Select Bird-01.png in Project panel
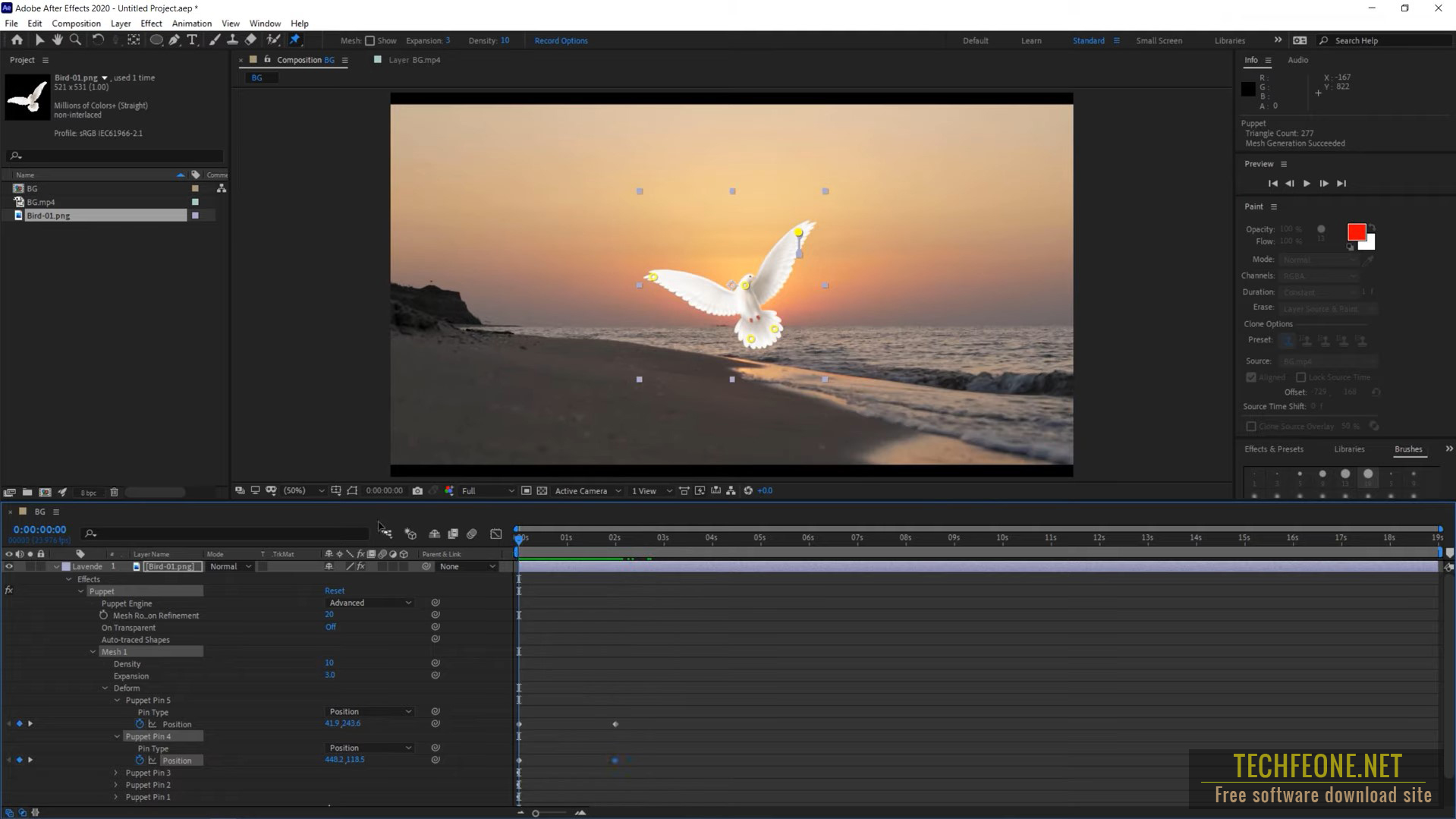This screenshot has width=1456, height=819. (49, 216)
